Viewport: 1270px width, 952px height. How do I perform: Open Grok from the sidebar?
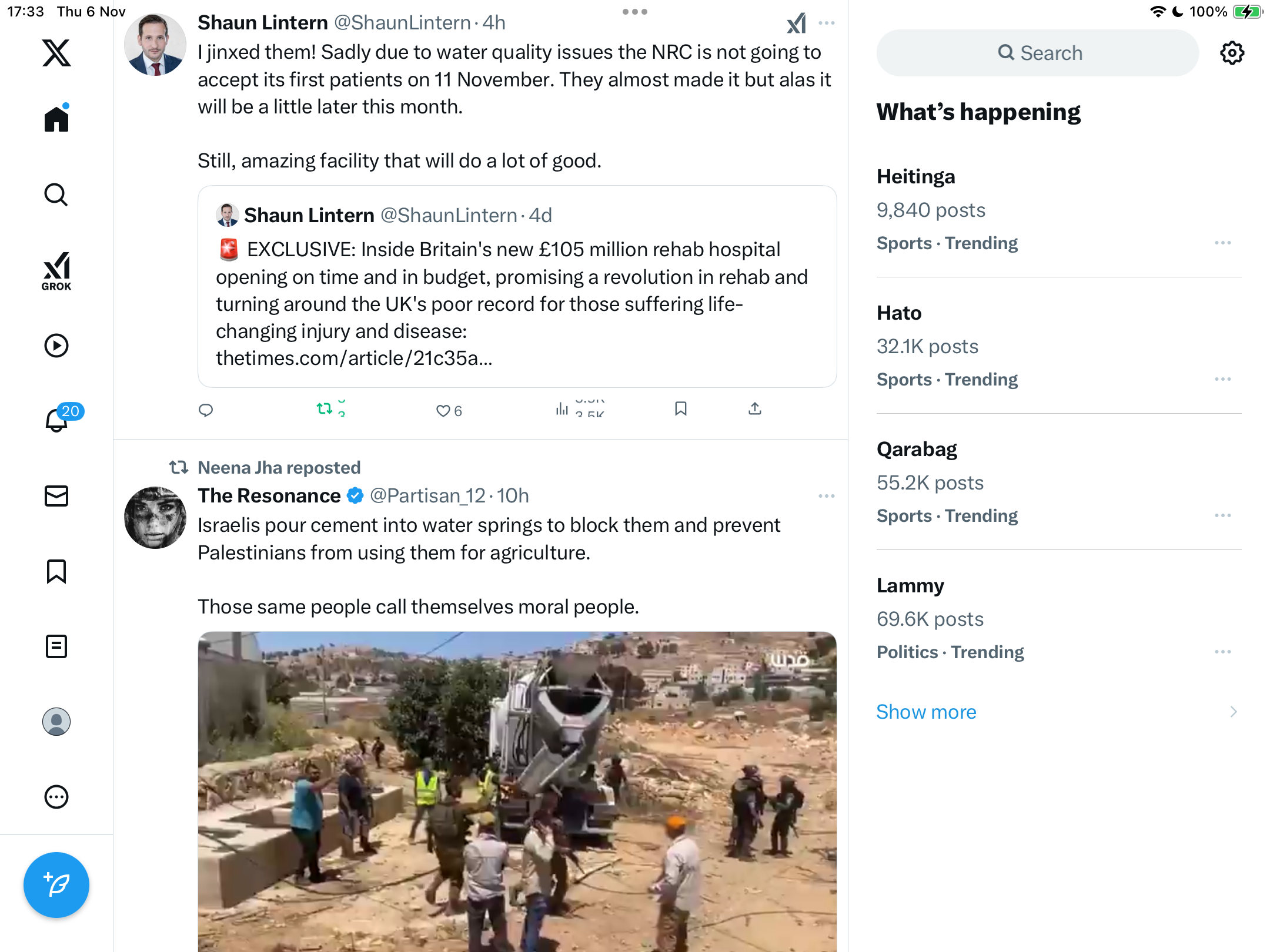[56, 271]
